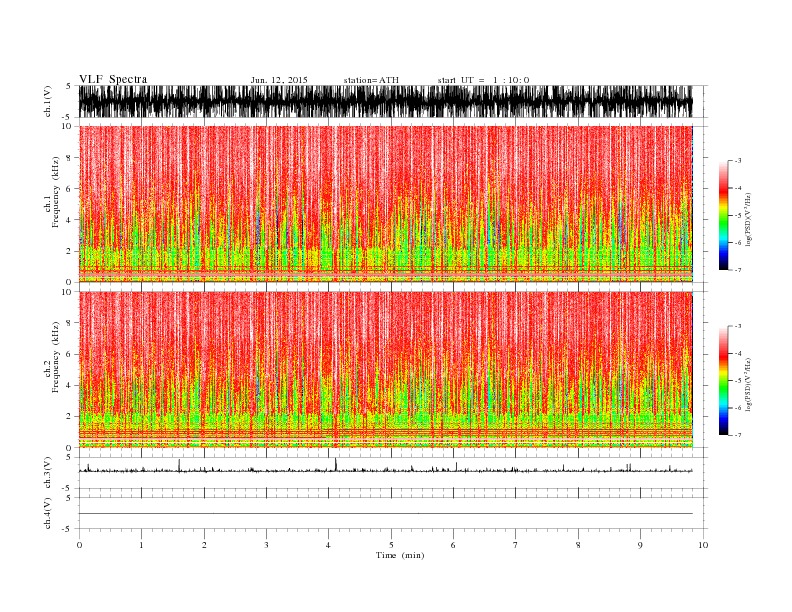Click the "-5" tick on ch.1 colorbar
This screenshot has width=792, height=612.
[x=738, y=215]
